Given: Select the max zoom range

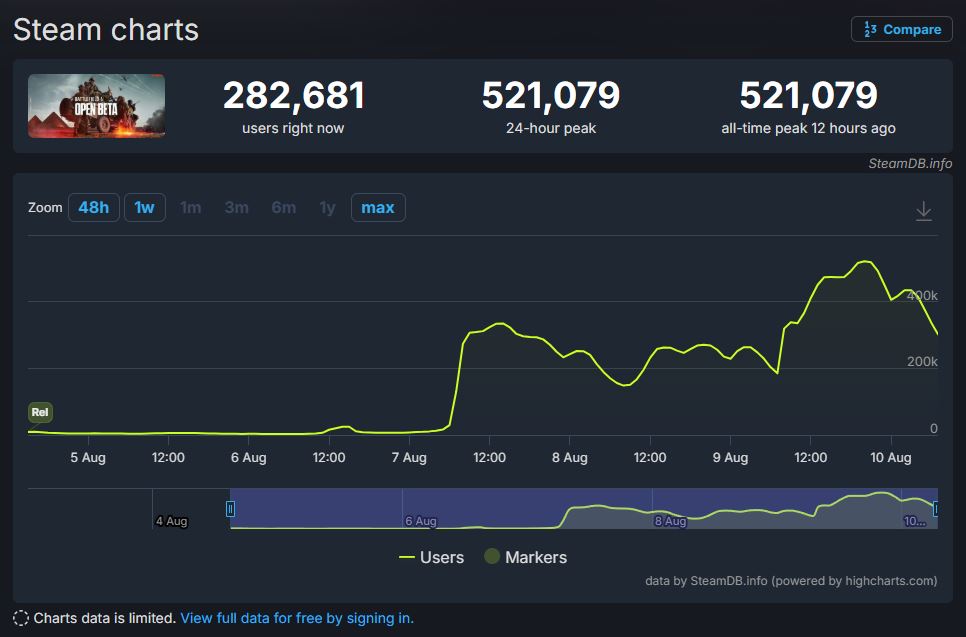Looking at the screenshot, I should (x=377, y=208).
